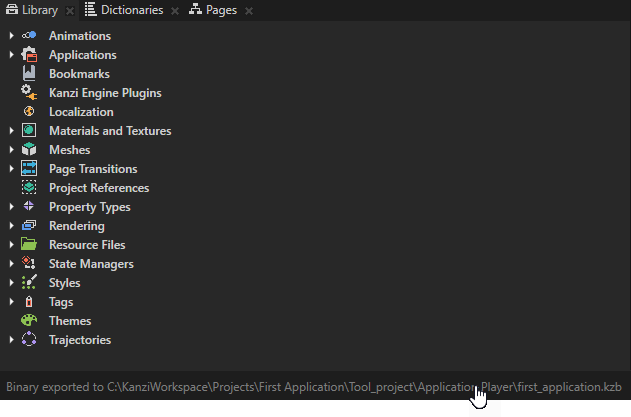The height and width of the screenshot is (417, 631).
Task: Close the Dictionaries tab
Action: [x=173, y=11]
